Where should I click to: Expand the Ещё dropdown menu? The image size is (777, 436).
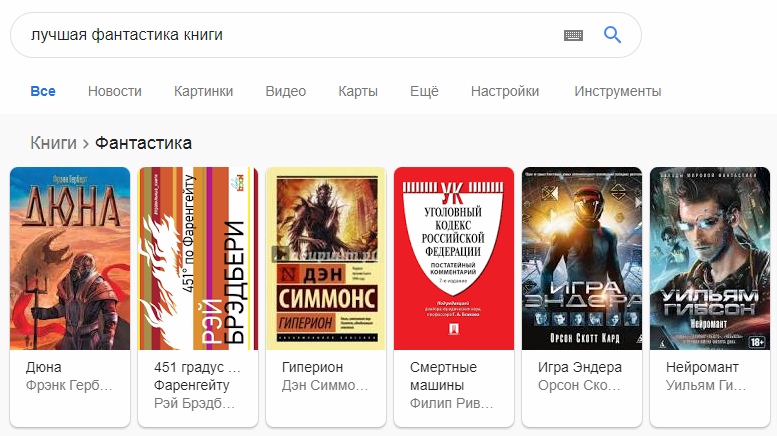click(424, 91)
